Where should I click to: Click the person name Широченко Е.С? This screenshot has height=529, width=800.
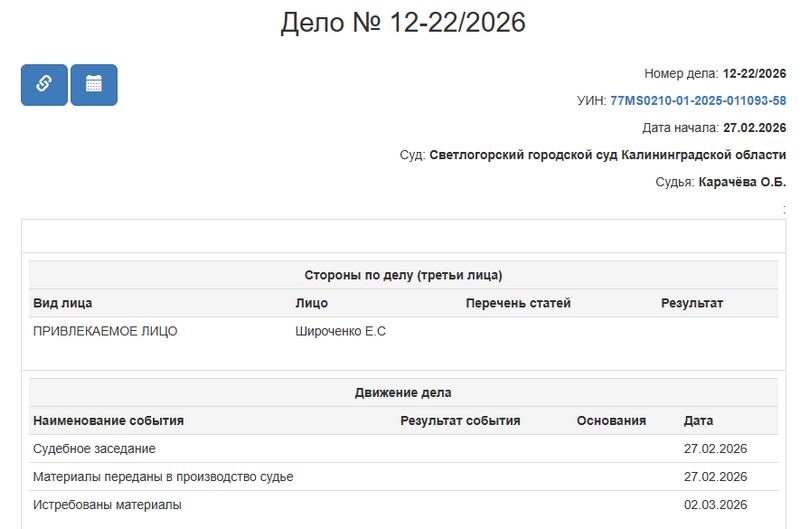tap(340, 331)
